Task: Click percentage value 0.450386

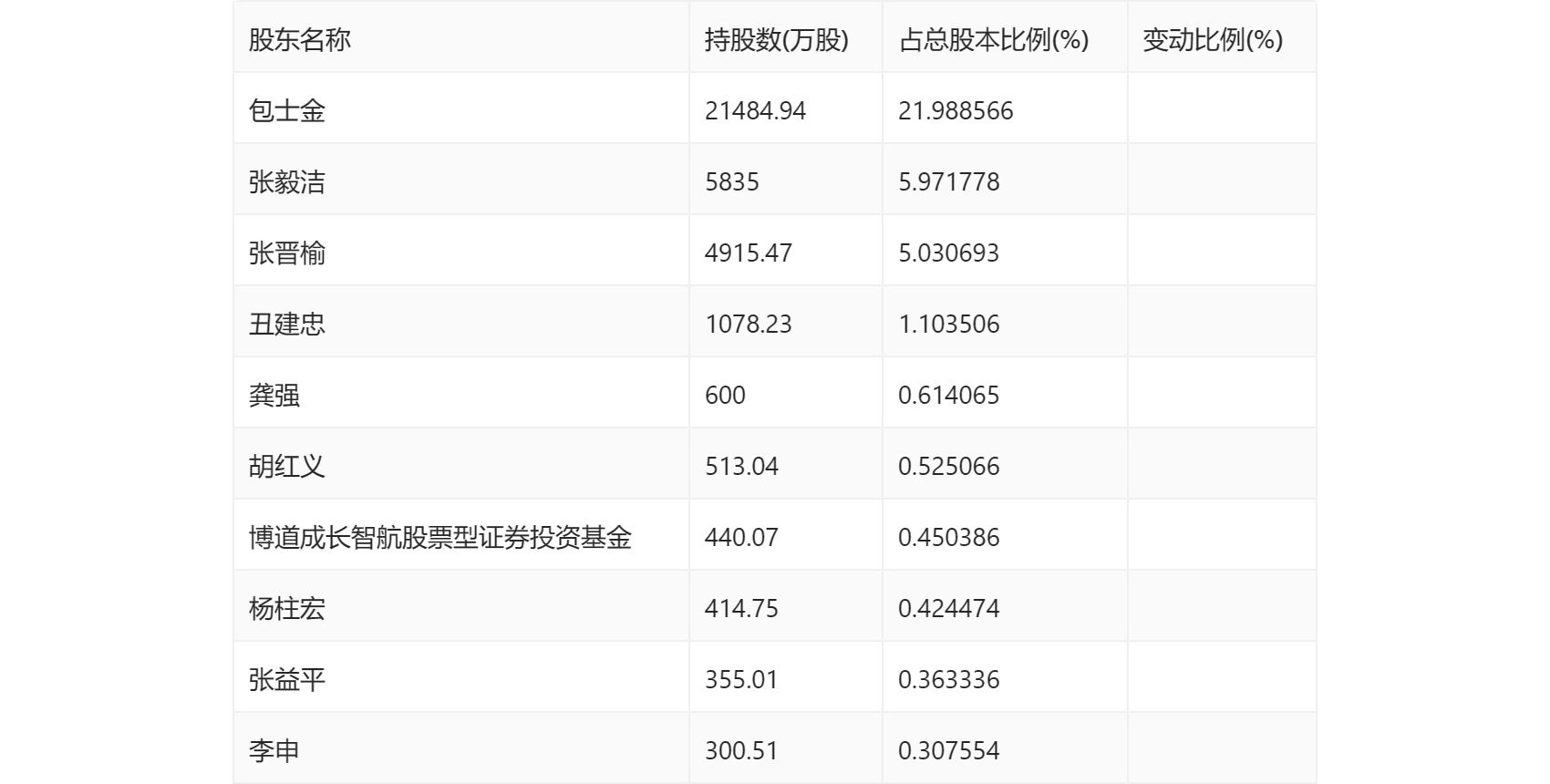Action: [949, 537]
